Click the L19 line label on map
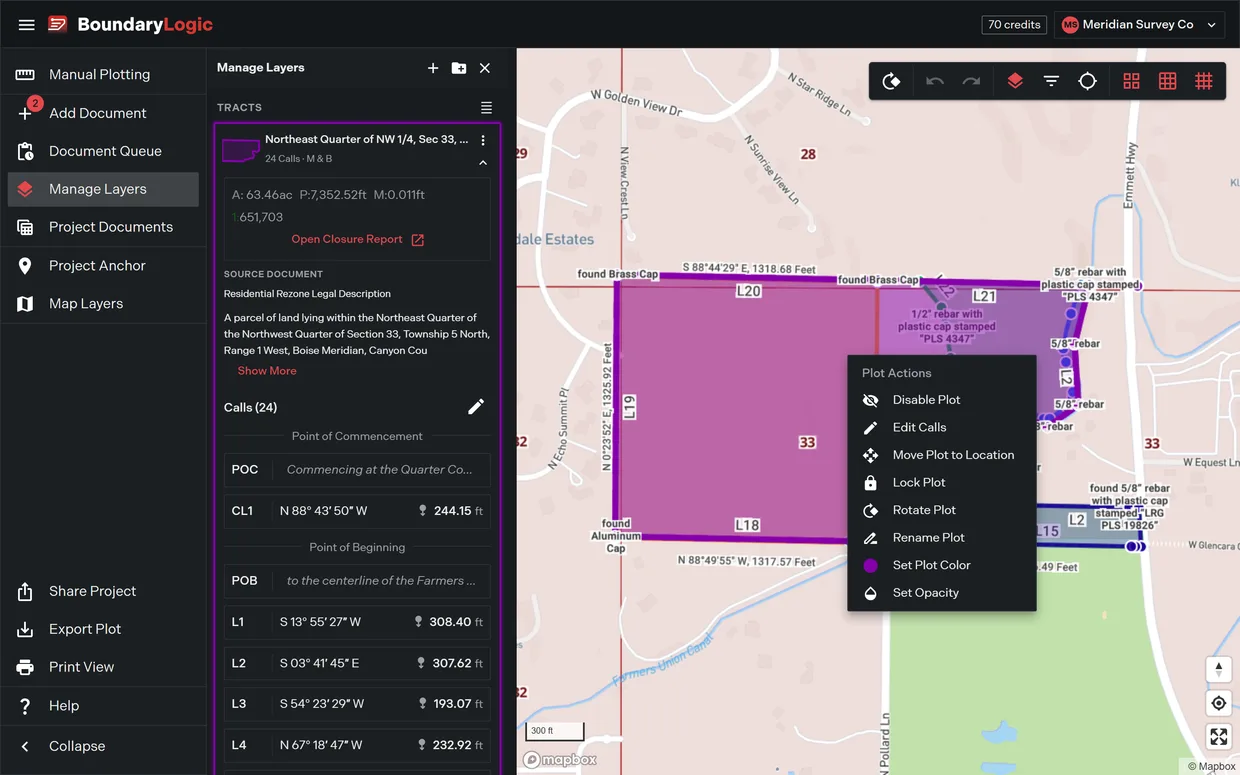 [x=629, y=407]
